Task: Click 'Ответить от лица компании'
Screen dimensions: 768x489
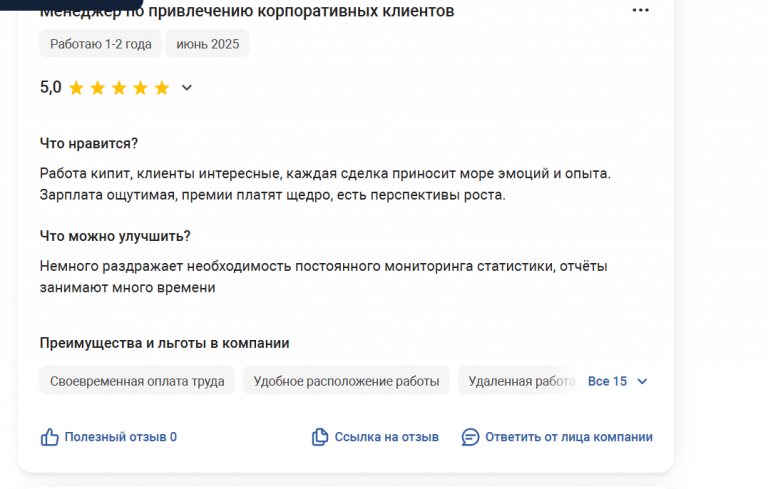Action: (x=569, y=437)
